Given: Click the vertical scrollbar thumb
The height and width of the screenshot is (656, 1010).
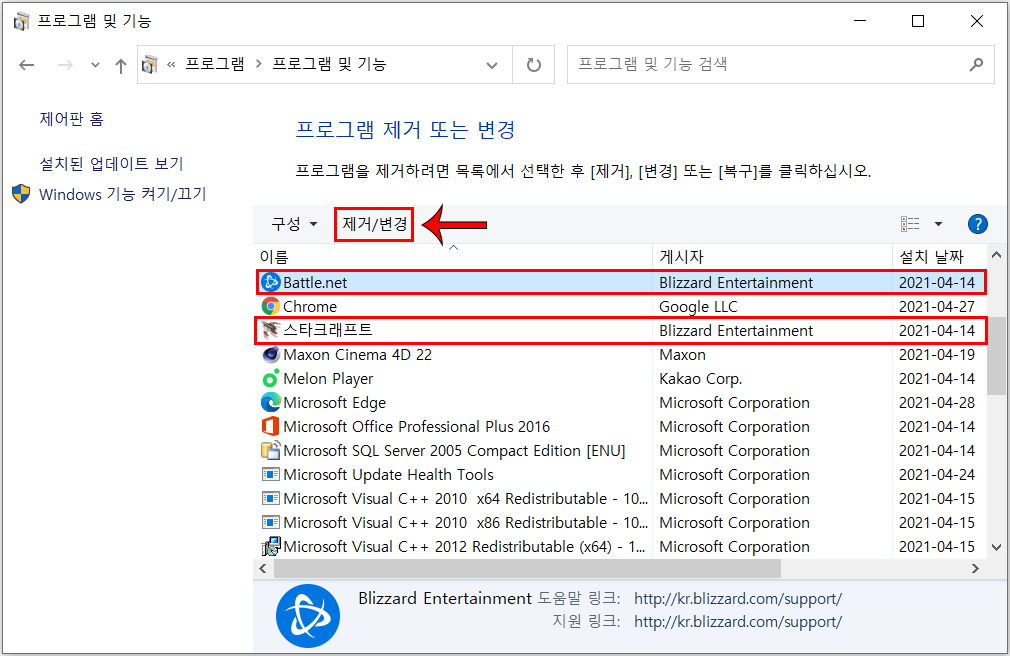Looking at the screenshot, I should 997,356.
